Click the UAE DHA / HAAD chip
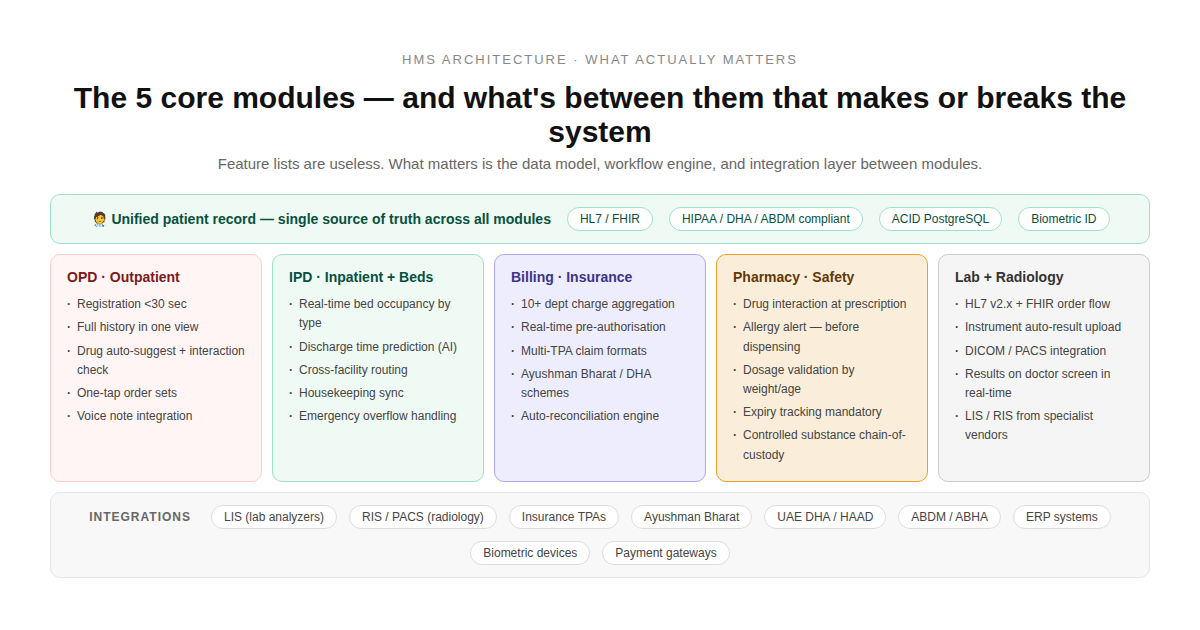This screenshot has width=1200, height=630. [825, 517]
